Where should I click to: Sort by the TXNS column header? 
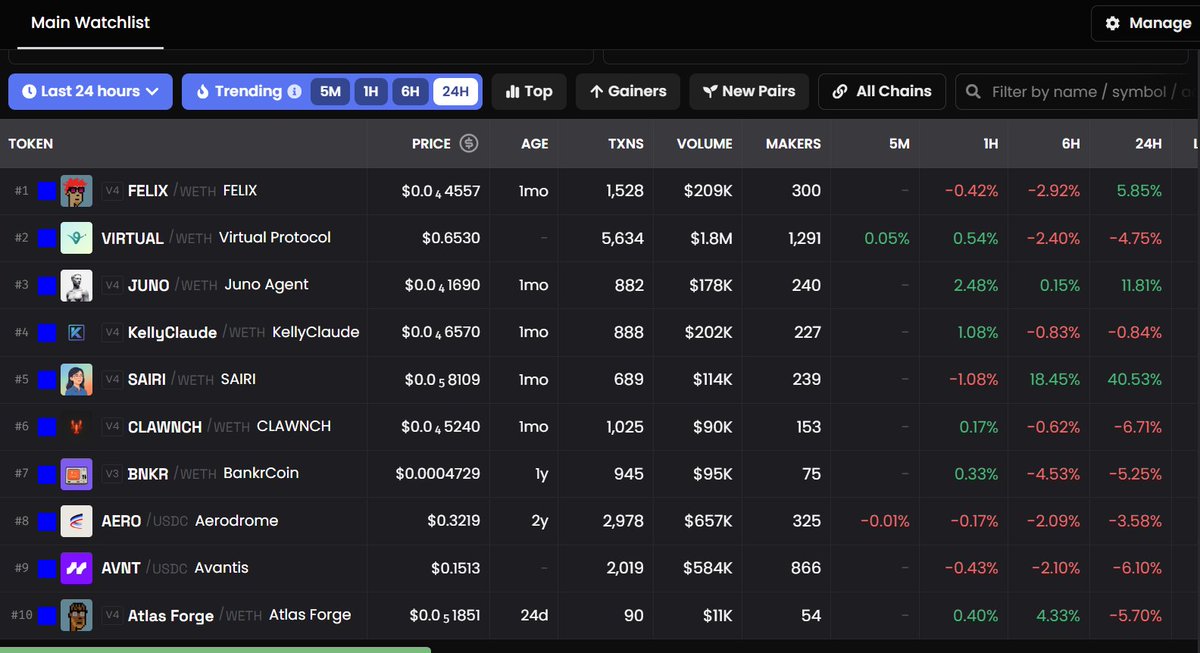pyautogui.click(x=625, y=144)
